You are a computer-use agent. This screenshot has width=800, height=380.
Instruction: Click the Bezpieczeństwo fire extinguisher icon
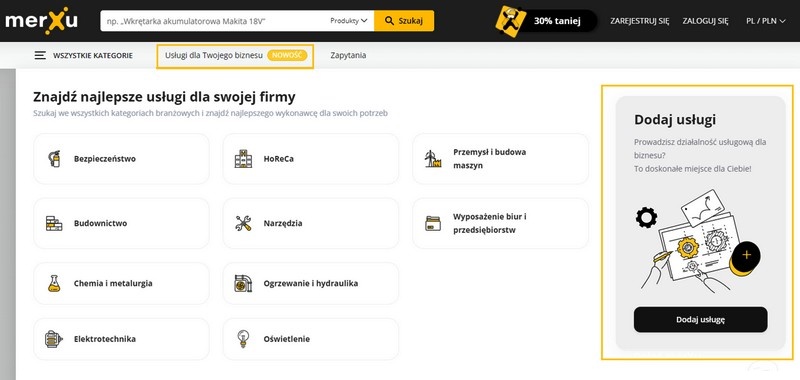click(x=54, y=159)
